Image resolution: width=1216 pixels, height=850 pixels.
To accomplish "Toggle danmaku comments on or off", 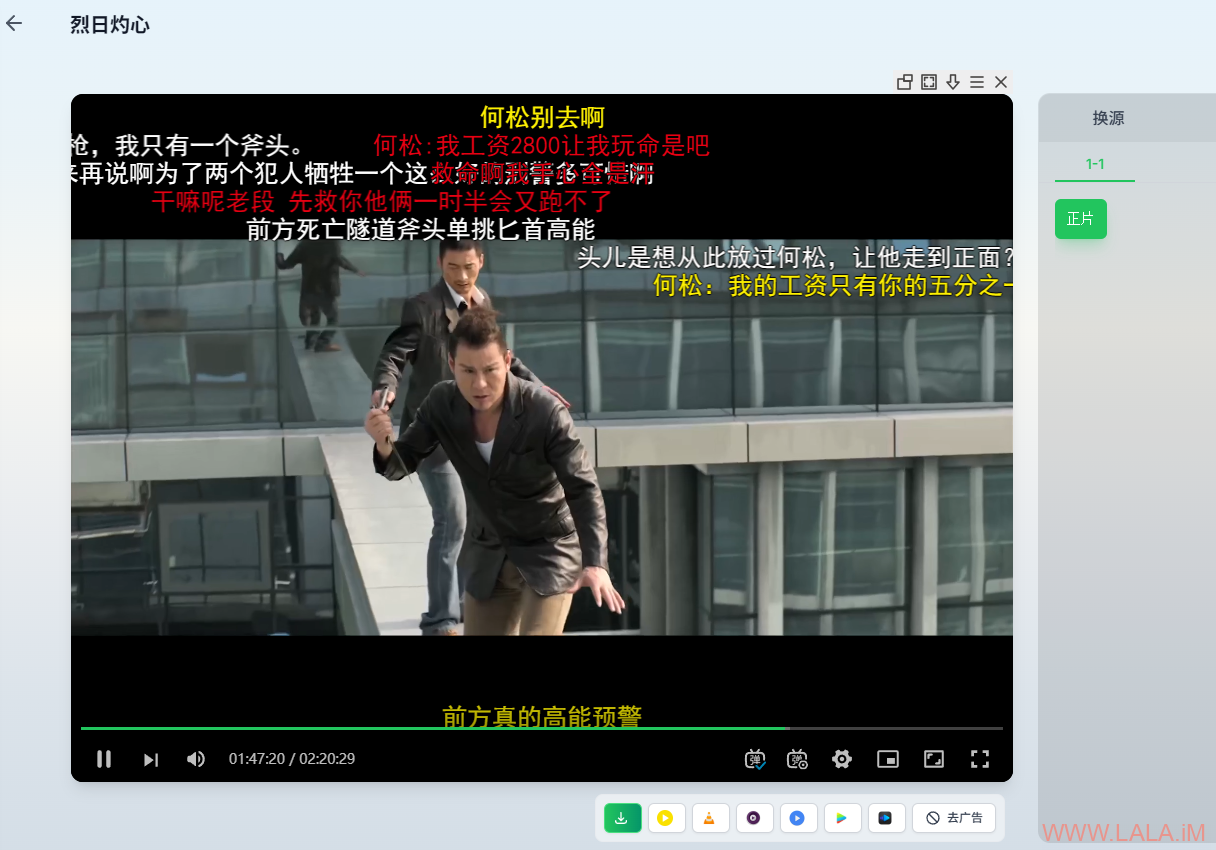I will (x=755, y=759).
